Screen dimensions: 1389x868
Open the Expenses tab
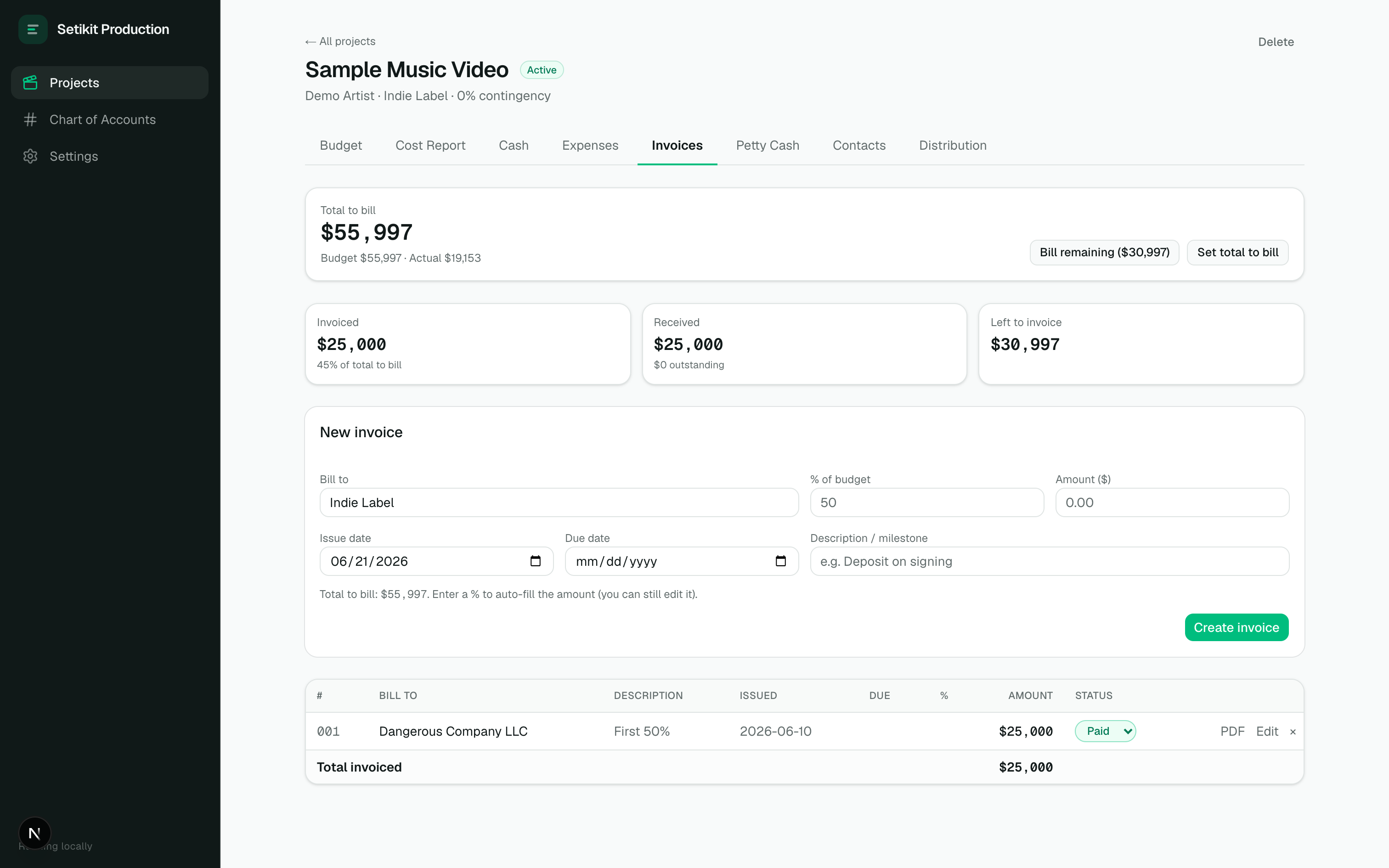coord(590,145)
